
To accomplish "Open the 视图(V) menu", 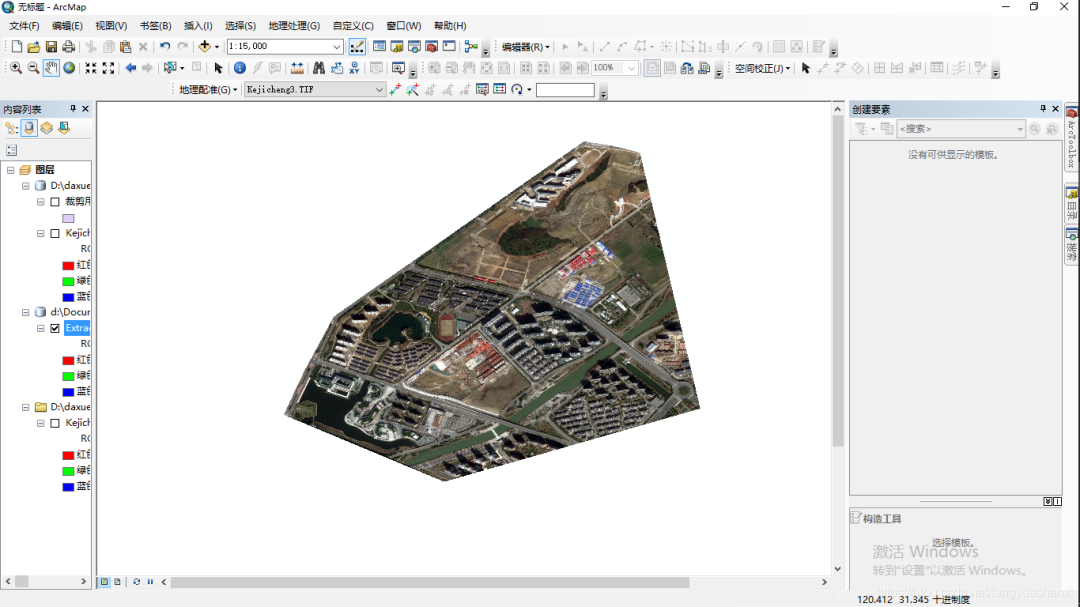I will tap(111, 25).
